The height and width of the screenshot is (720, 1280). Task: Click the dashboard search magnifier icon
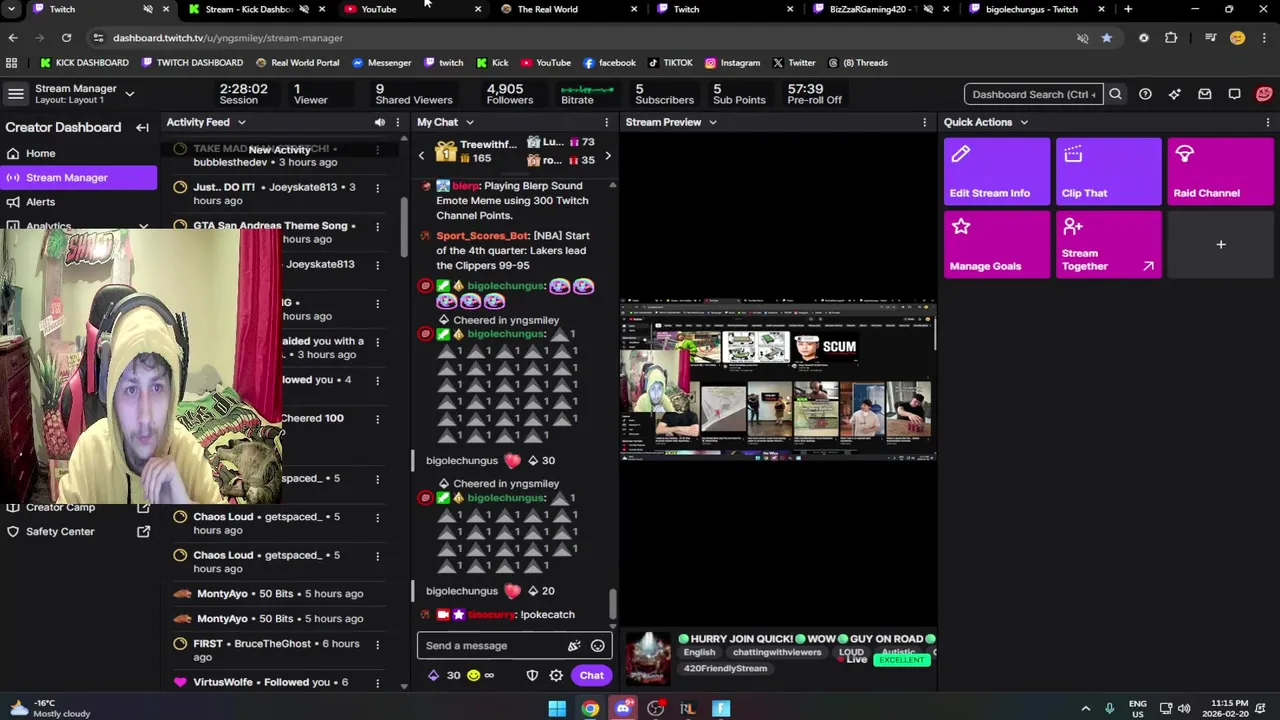(x=1115, y=94)
